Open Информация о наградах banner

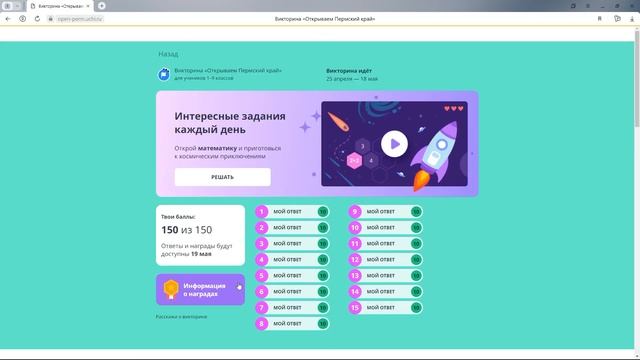(x=200, y=290)
